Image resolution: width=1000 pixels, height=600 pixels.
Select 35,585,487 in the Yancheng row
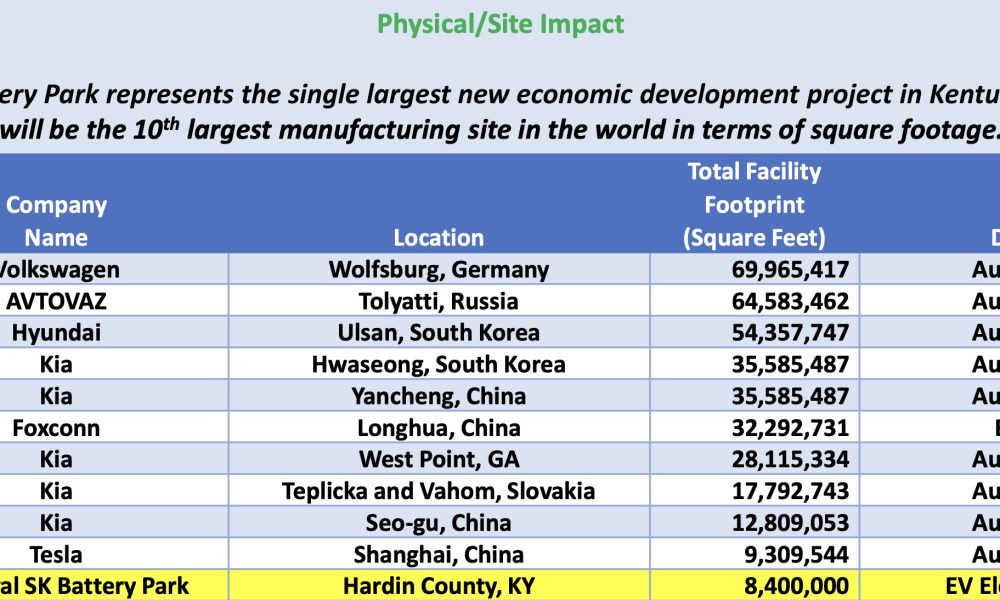[754, 396]
